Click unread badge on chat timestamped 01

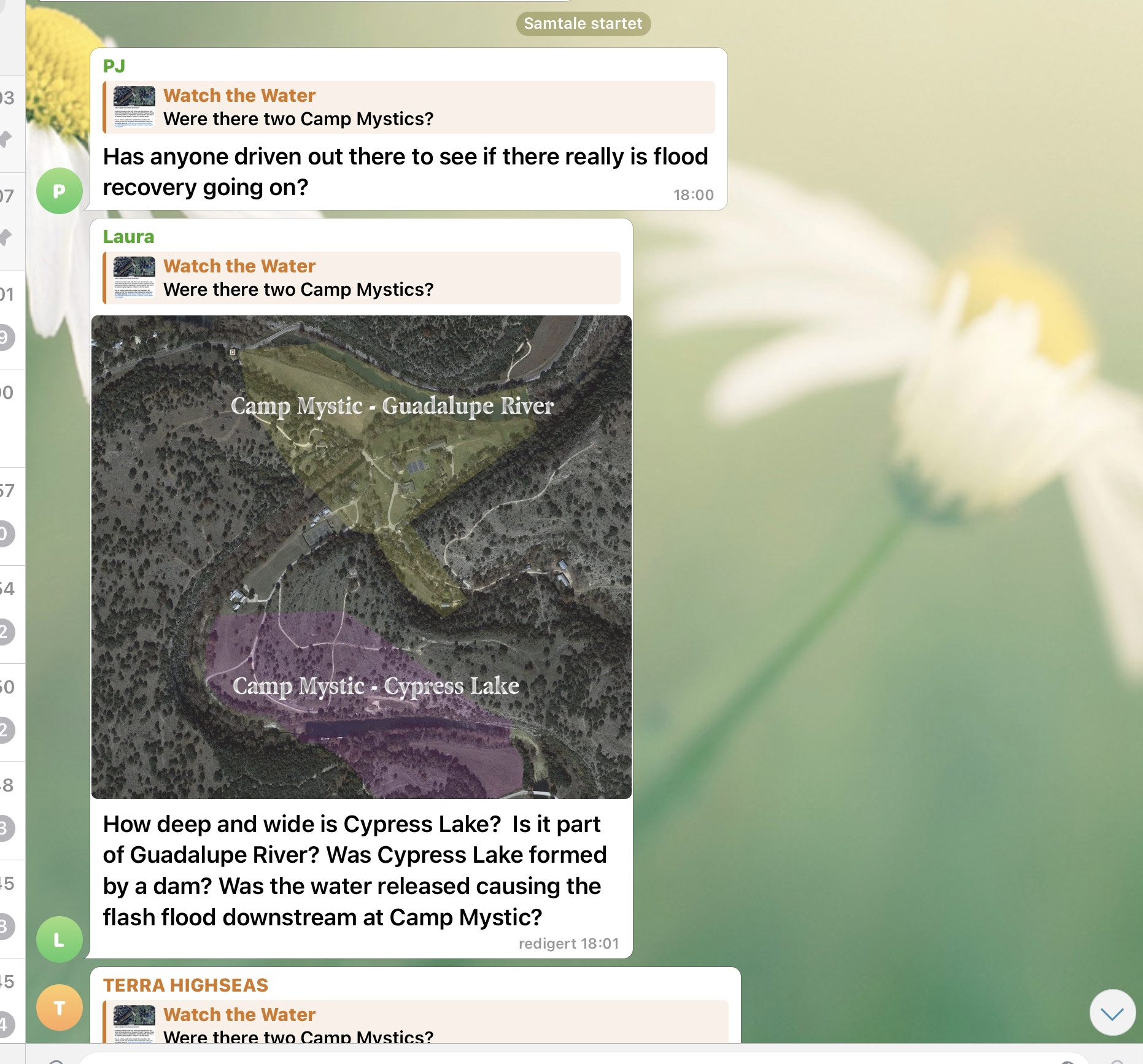coord(6,337)
